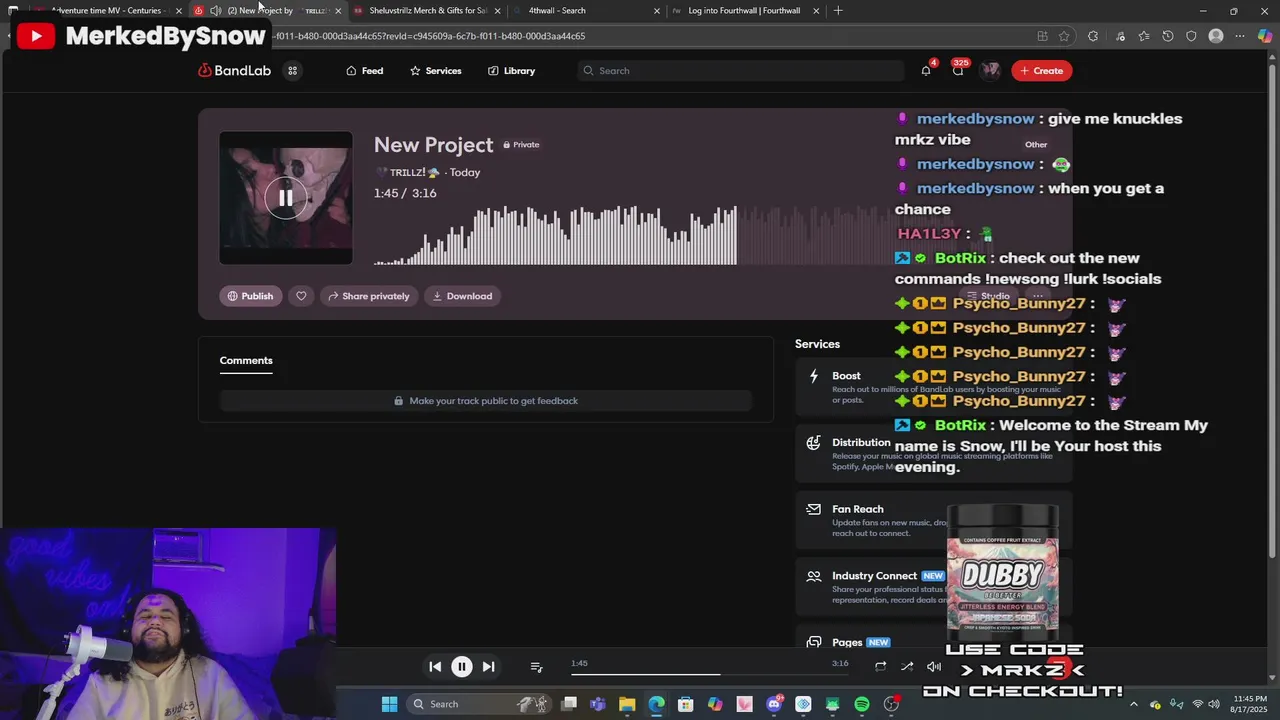Click 'Make your track public to get feedback'

pos(485,401)
